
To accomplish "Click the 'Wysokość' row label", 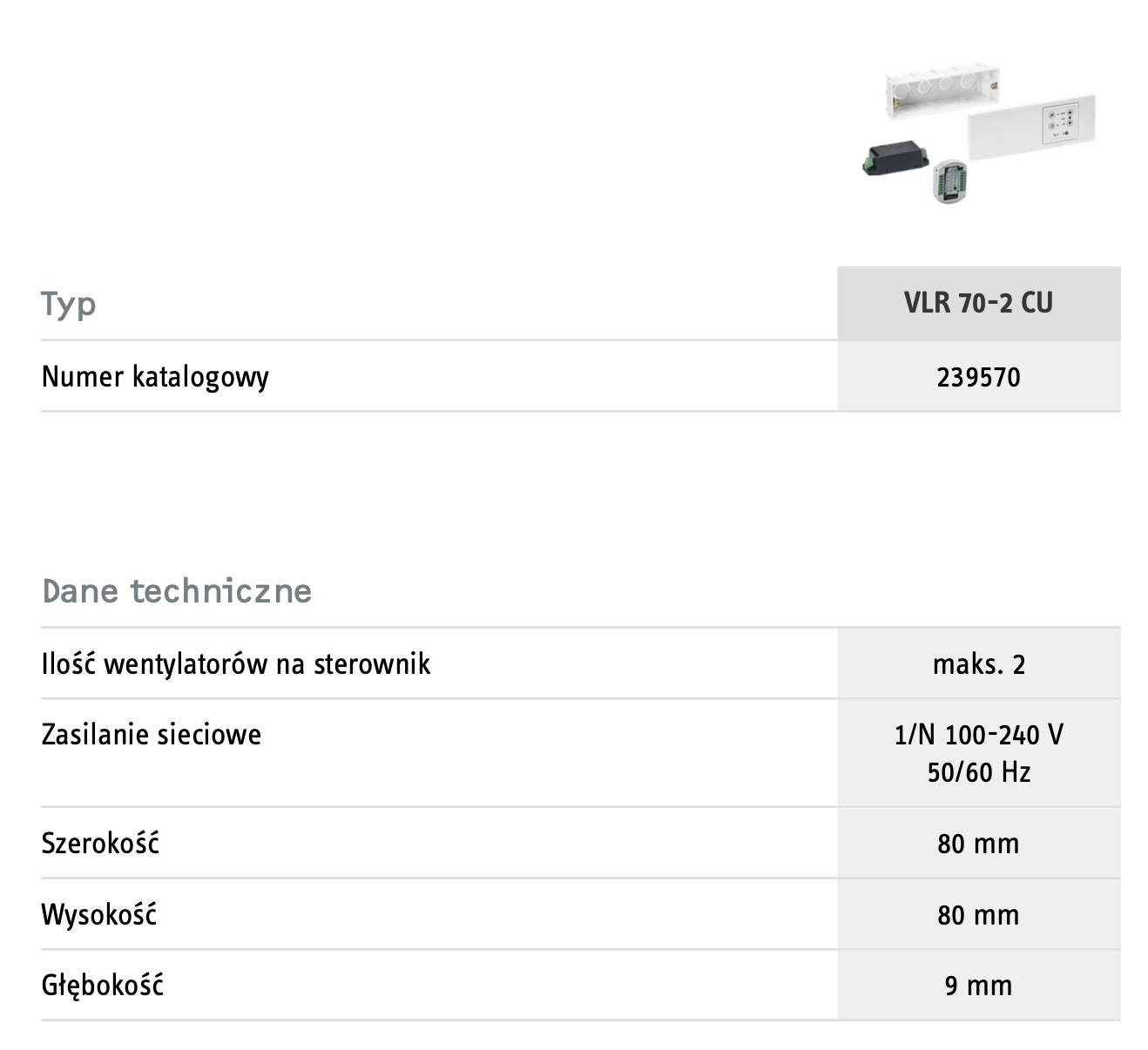I will coord(99,914).
